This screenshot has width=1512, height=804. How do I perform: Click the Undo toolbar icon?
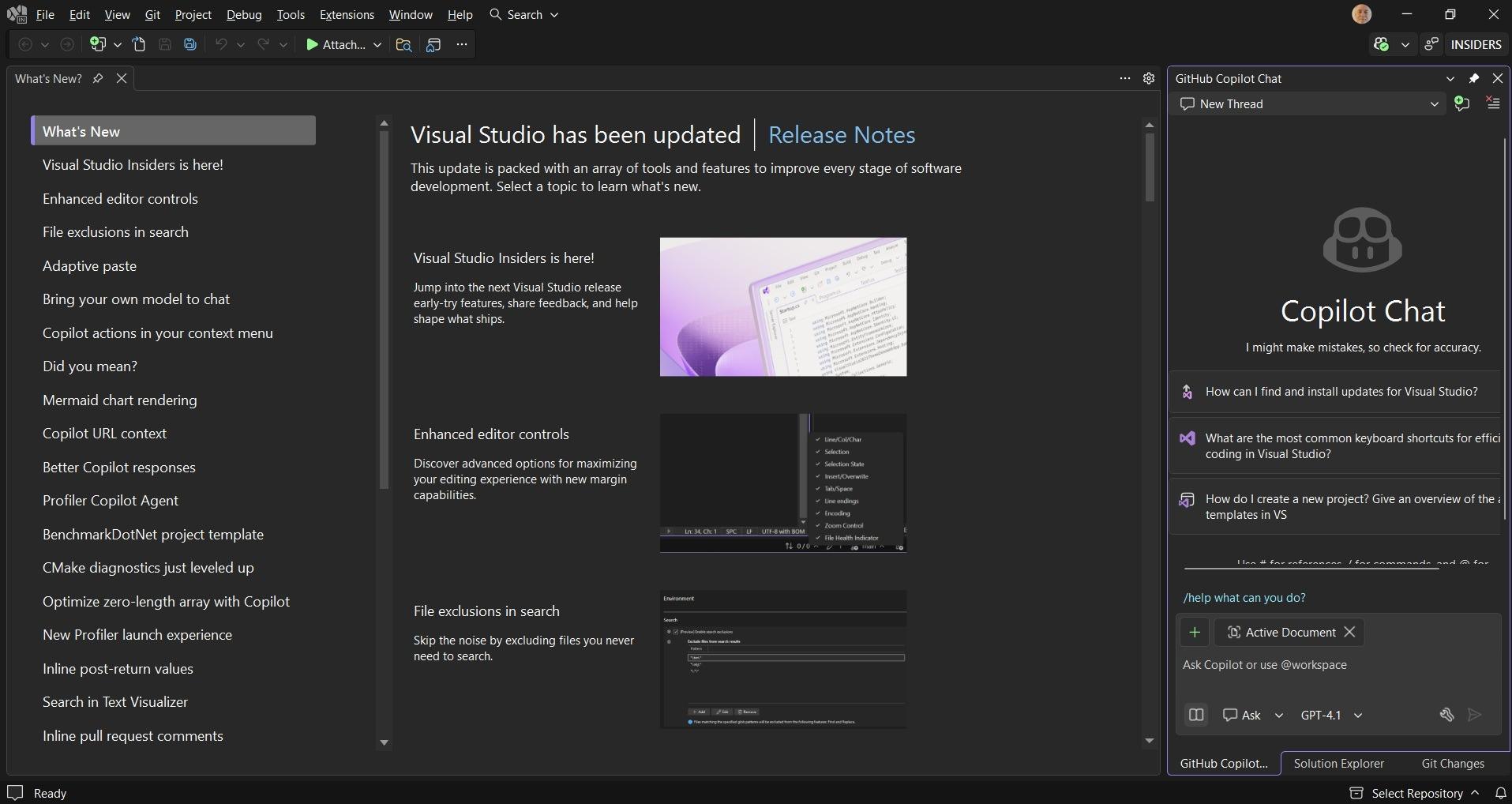[x=221, y=44]
